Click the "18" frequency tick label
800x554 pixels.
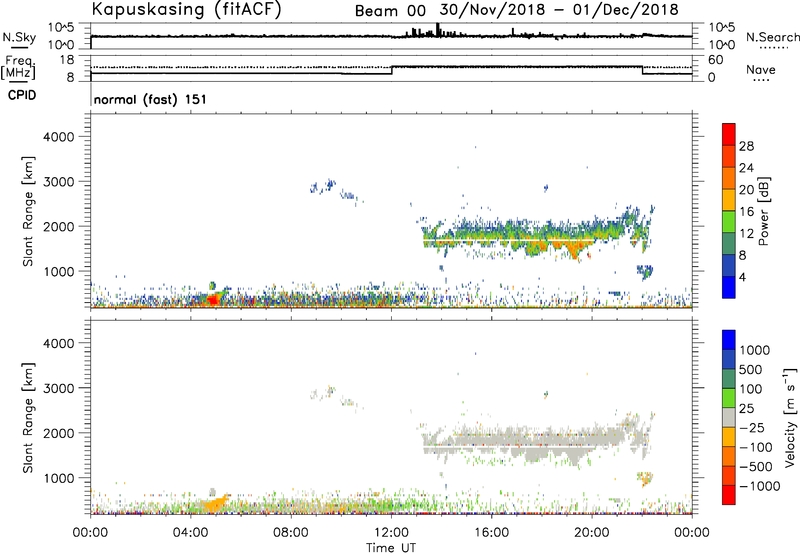pyautogui.click(x=67, y=60)
